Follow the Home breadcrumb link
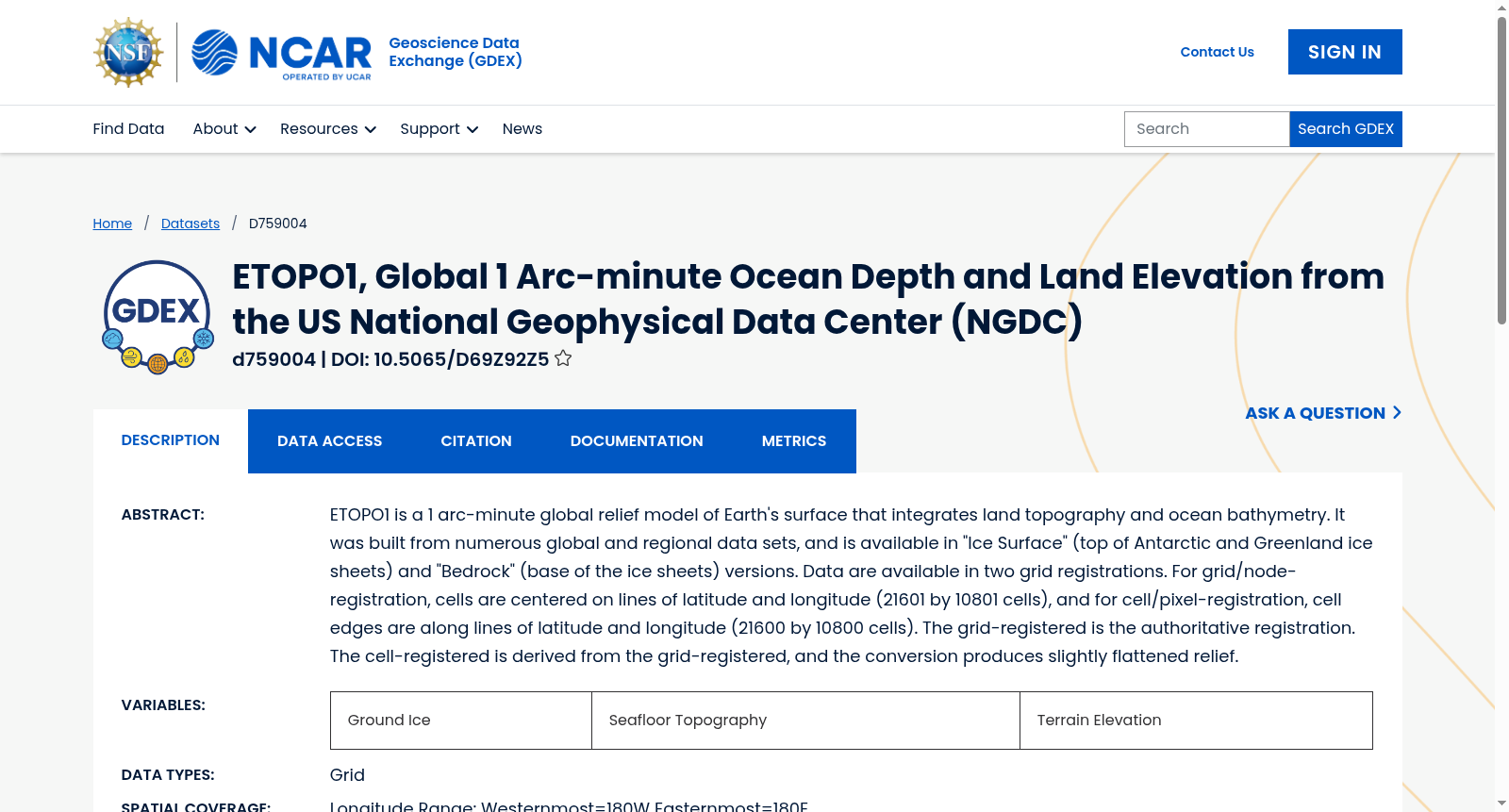 tap(112, 224)
